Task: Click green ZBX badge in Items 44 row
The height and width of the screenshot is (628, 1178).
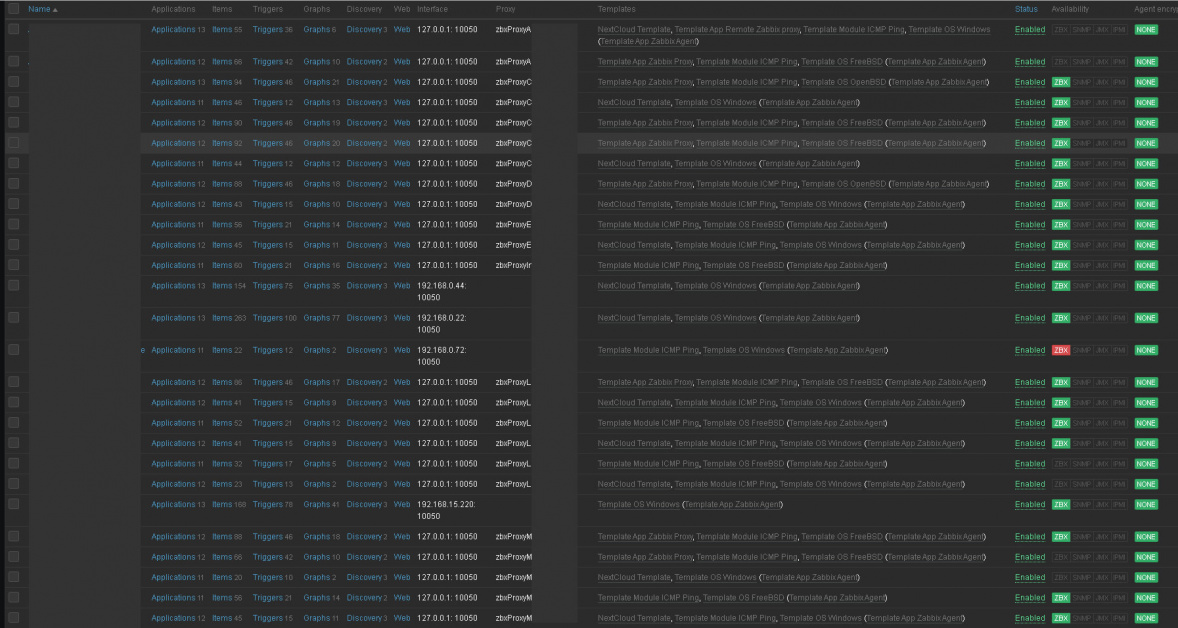Action: coord(1061,163)
